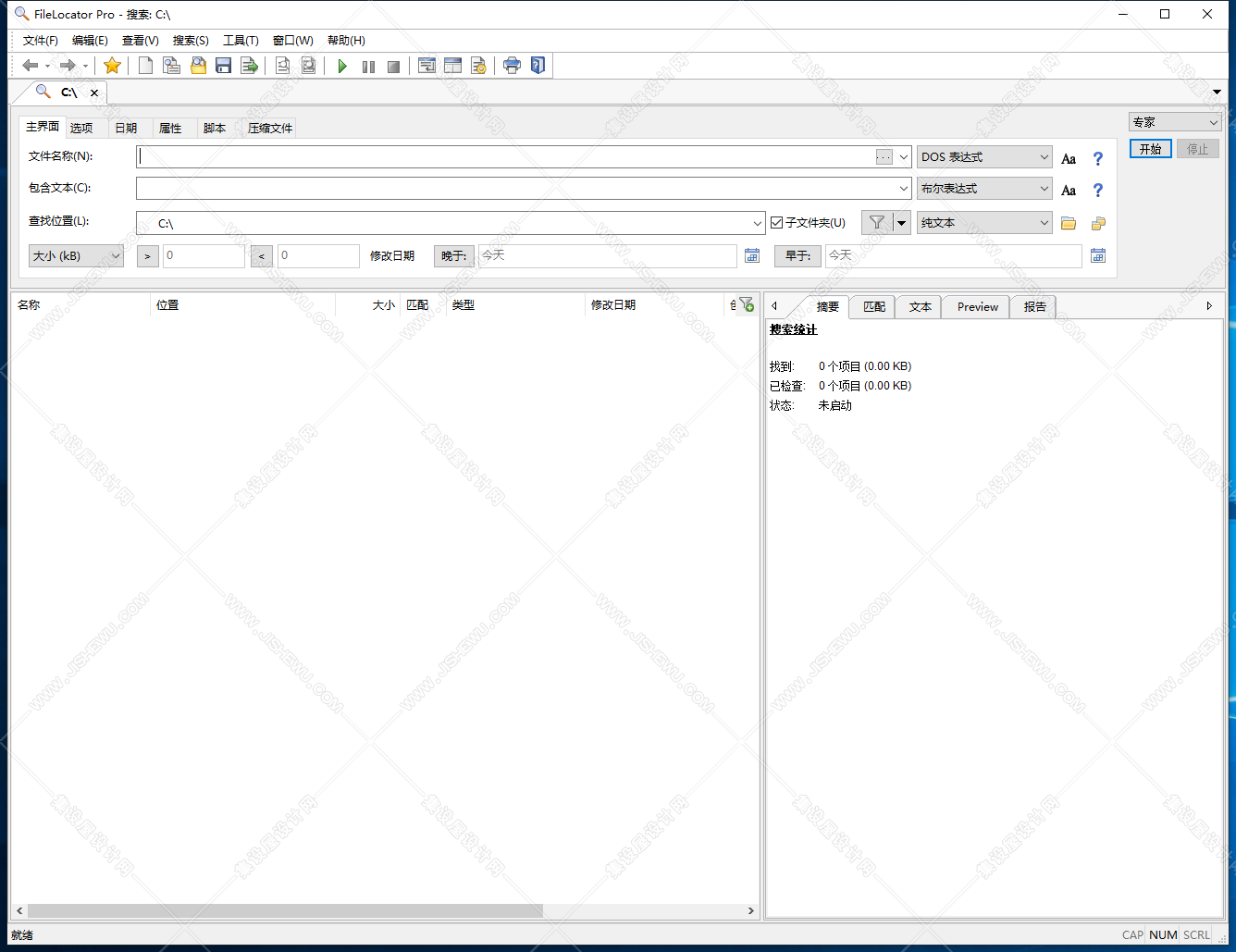Click the Forward arrow in toolbar

pyautogui.click(x=68, y=66)
